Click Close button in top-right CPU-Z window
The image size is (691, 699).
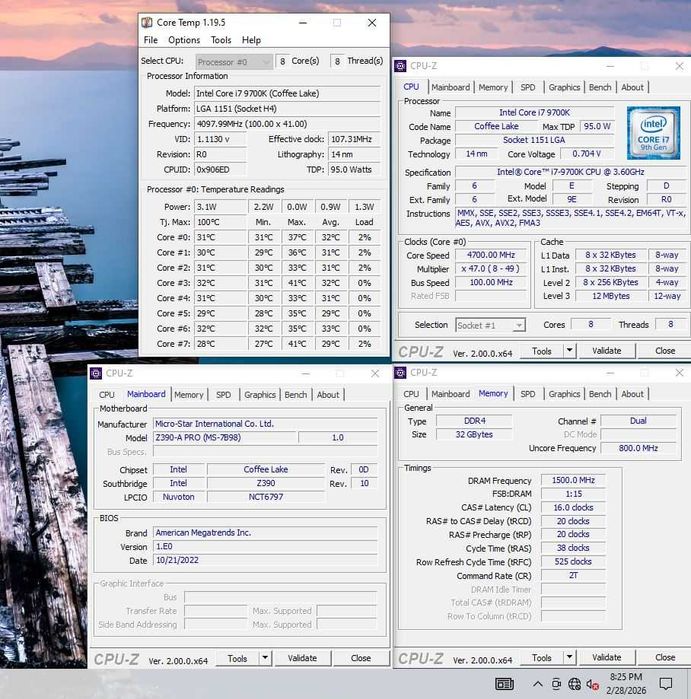(665, 351)
